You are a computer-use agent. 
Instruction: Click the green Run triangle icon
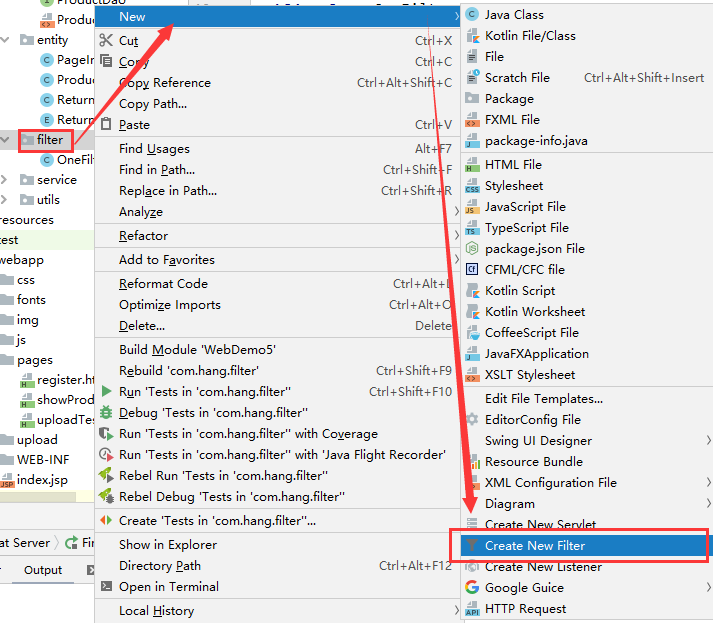[x=106, y=391]
